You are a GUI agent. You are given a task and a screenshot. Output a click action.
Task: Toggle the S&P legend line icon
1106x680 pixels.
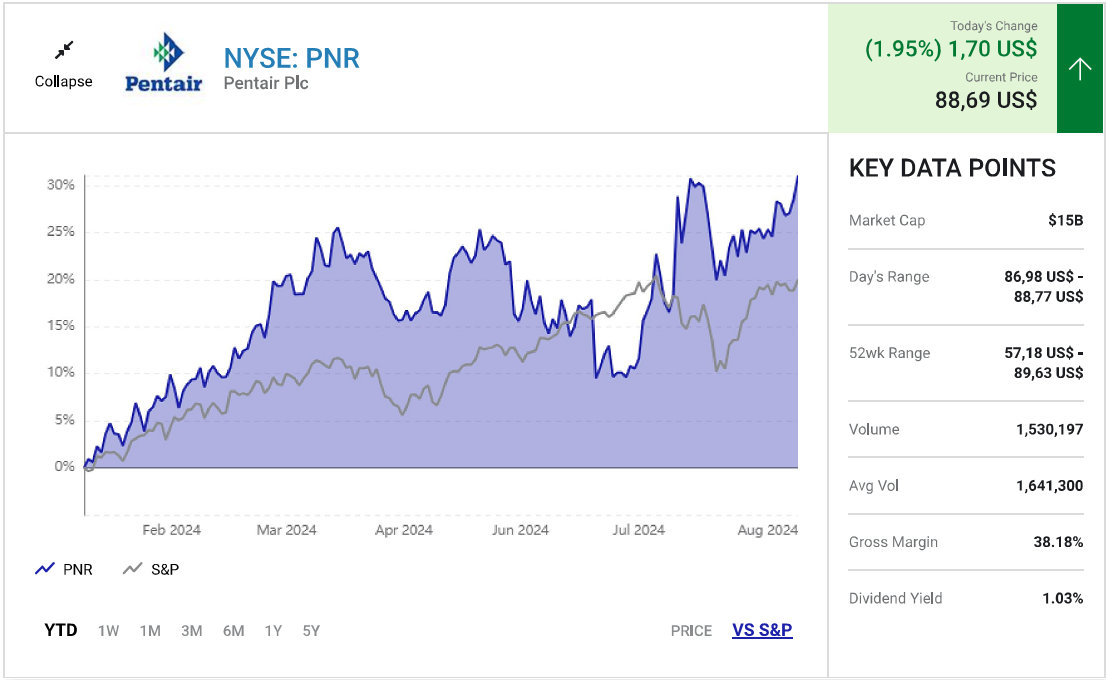[x=132, y=569]
